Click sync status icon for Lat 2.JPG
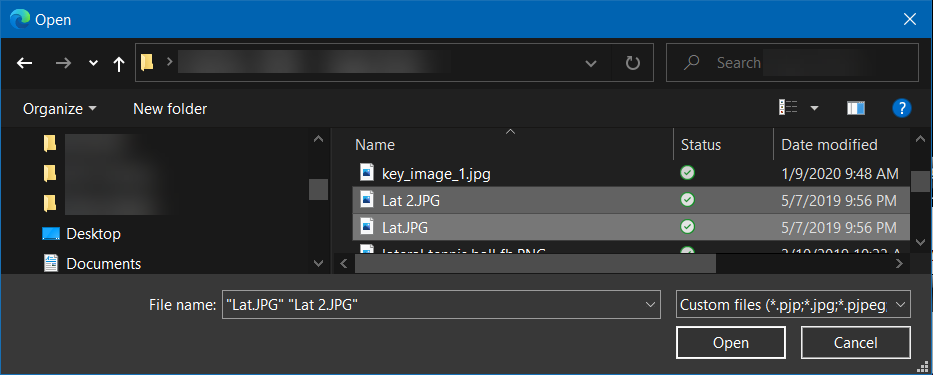This screenshot has height=375, width=933. coord(687,200)
